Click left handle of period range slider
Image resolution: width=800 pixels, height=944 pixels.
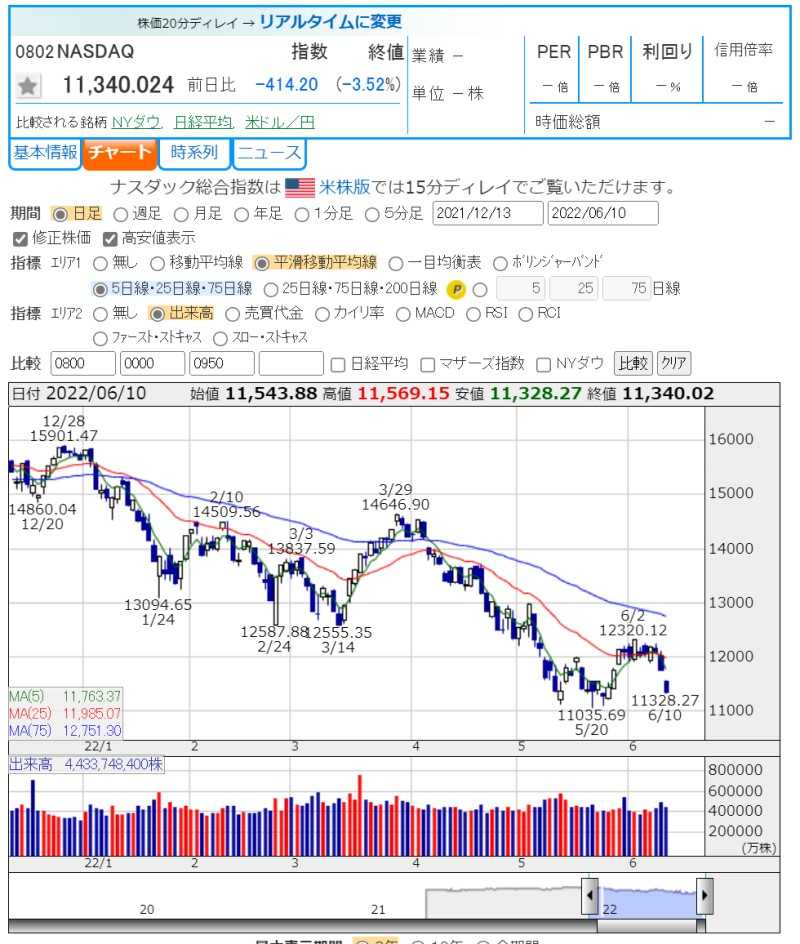pos(590,895)
